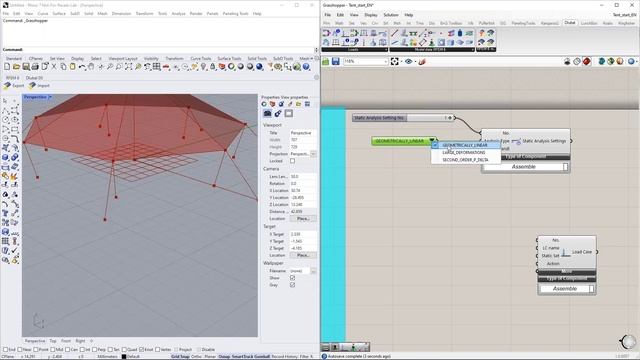Expand the More bar on Load Case component
The image size is (640, 360).
(567, 271)
